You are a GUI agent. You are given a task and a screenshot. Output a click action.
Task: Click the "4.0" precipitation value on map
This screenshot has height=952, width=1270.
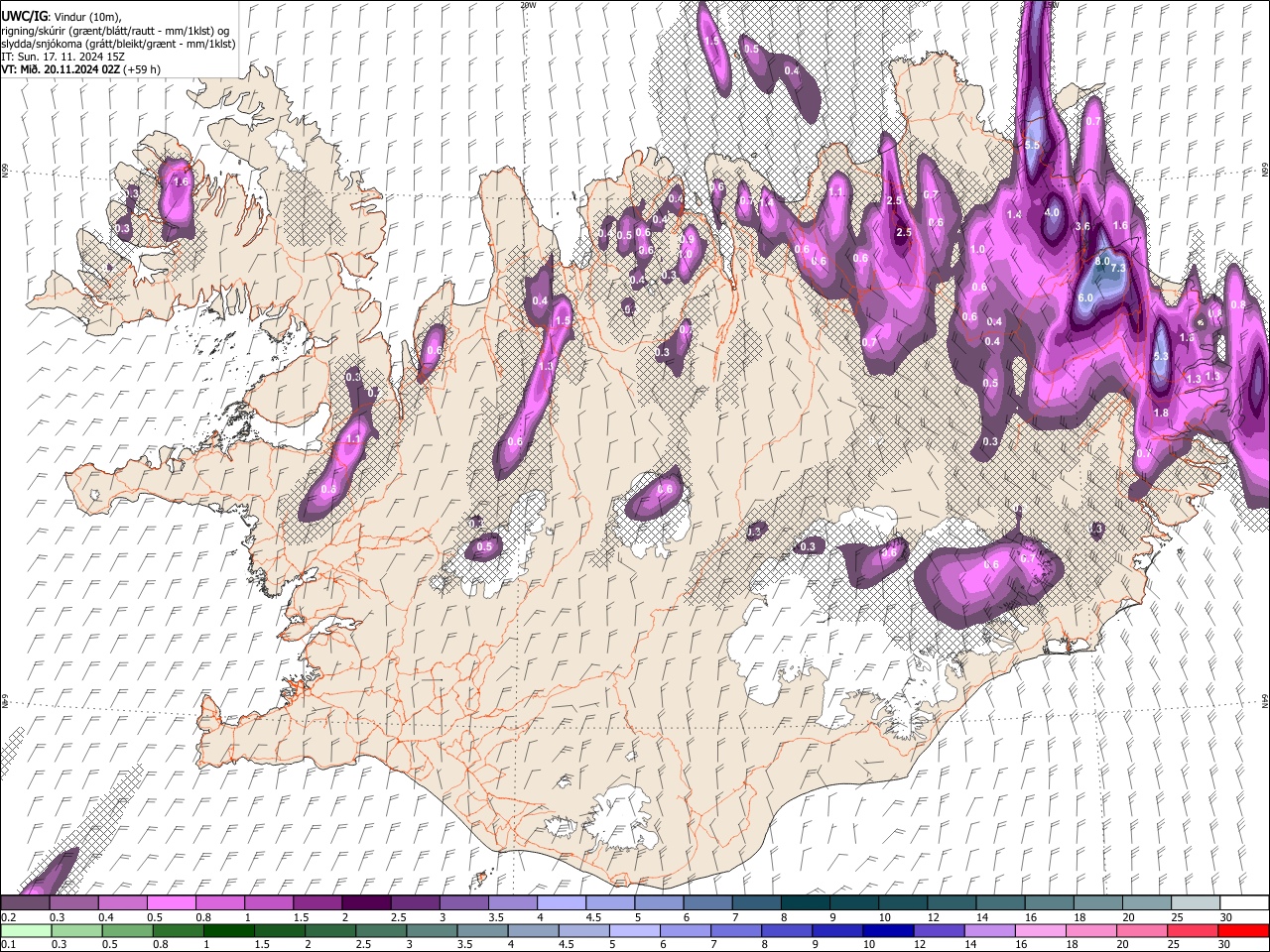pyautogui.click(x=1053, y=212)
